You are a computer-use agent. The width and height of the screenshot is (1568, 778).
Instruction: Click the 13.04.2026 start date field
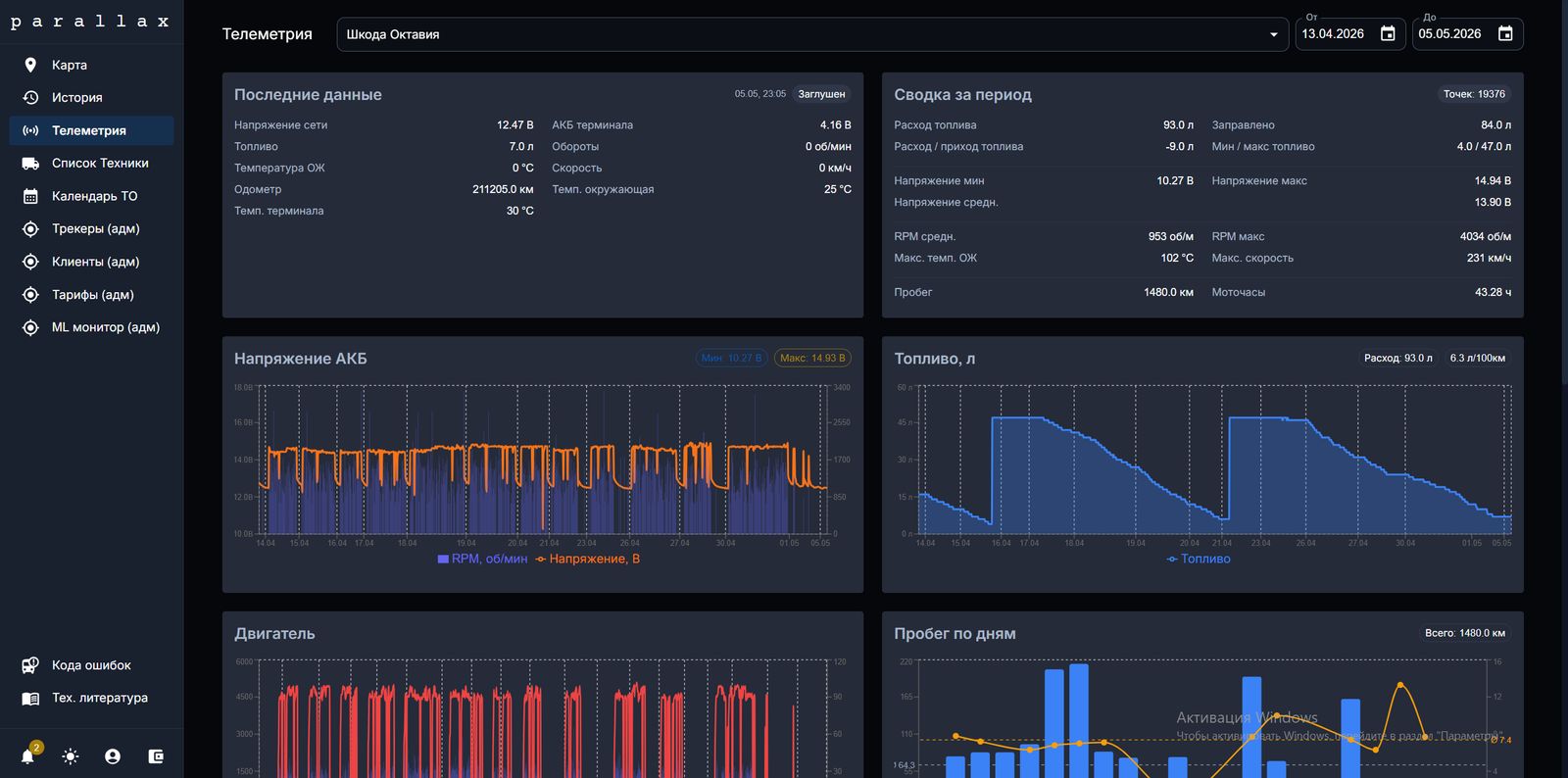tap(1333, 34)
